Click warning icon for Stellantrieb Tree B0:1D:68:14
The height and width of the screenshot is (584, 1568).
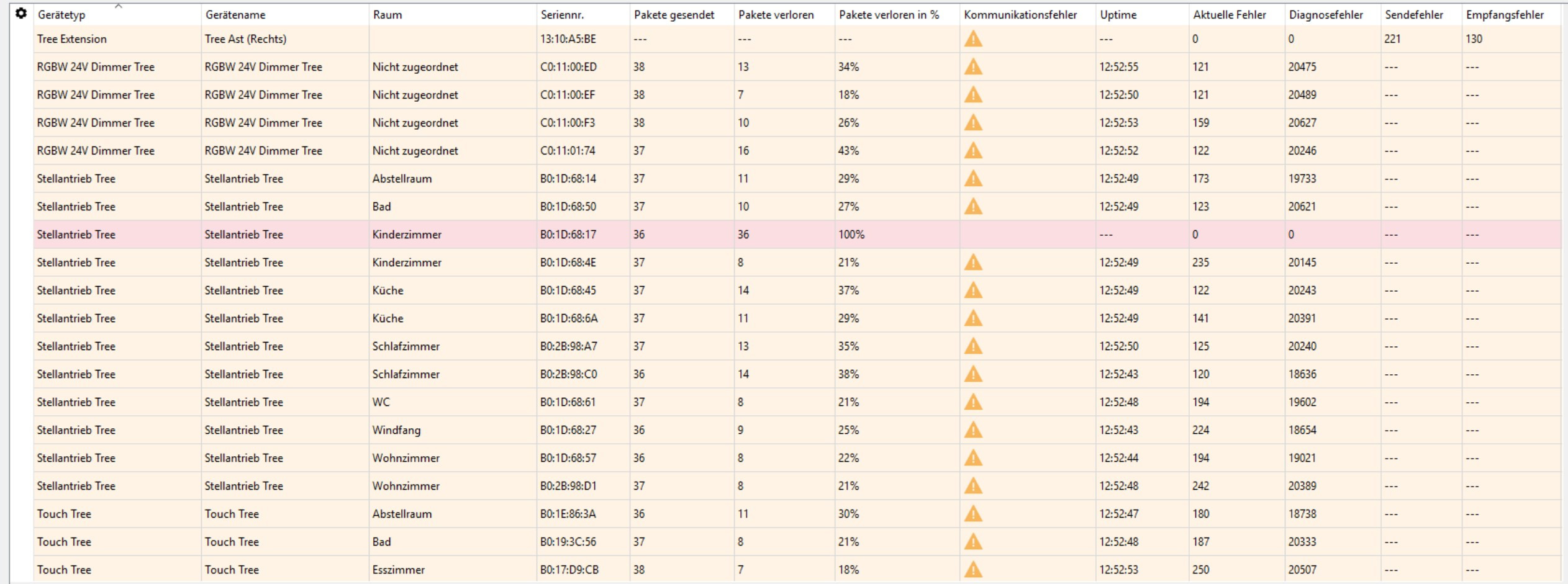(973, 179)
